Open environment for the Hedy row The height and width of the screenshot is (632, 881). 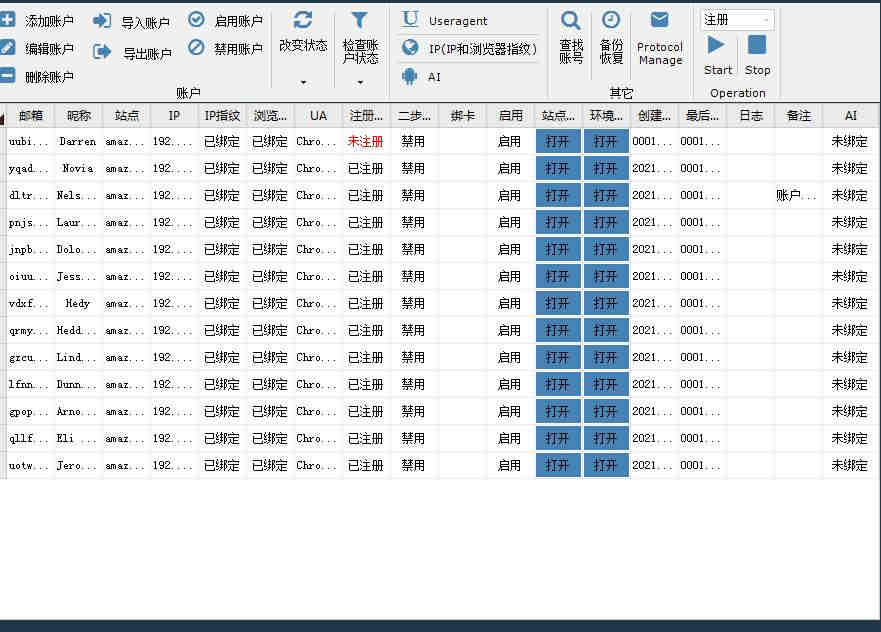[x=606, y=303]
